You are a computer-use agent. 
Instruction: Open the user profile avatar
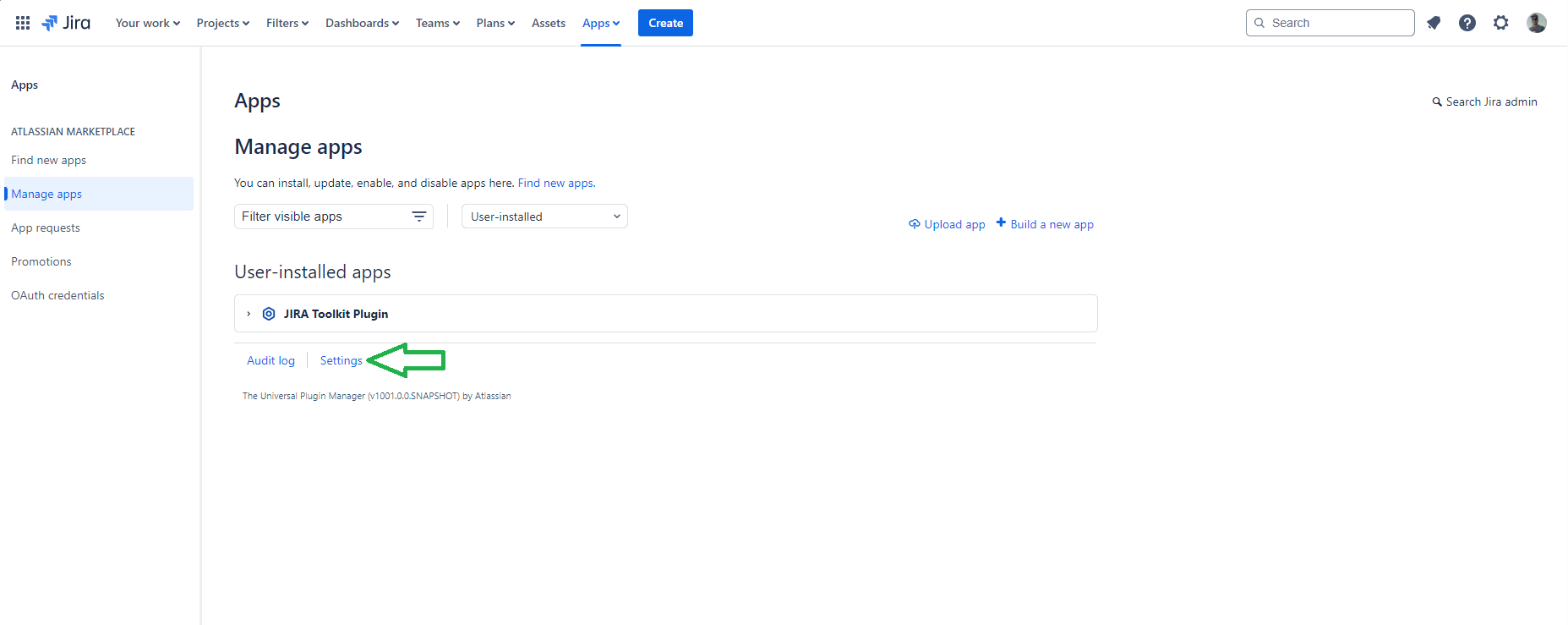tap(1537, 23)
